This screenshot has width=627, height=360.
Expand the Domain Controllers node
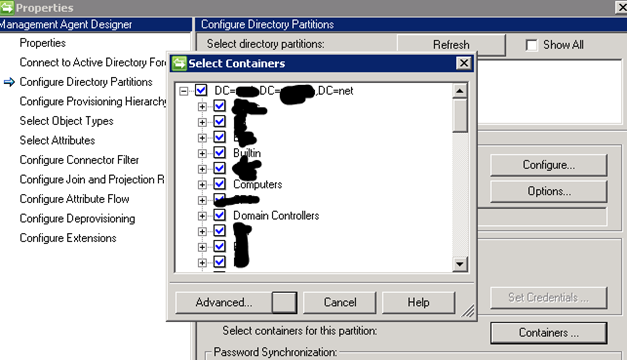(202, 216)
